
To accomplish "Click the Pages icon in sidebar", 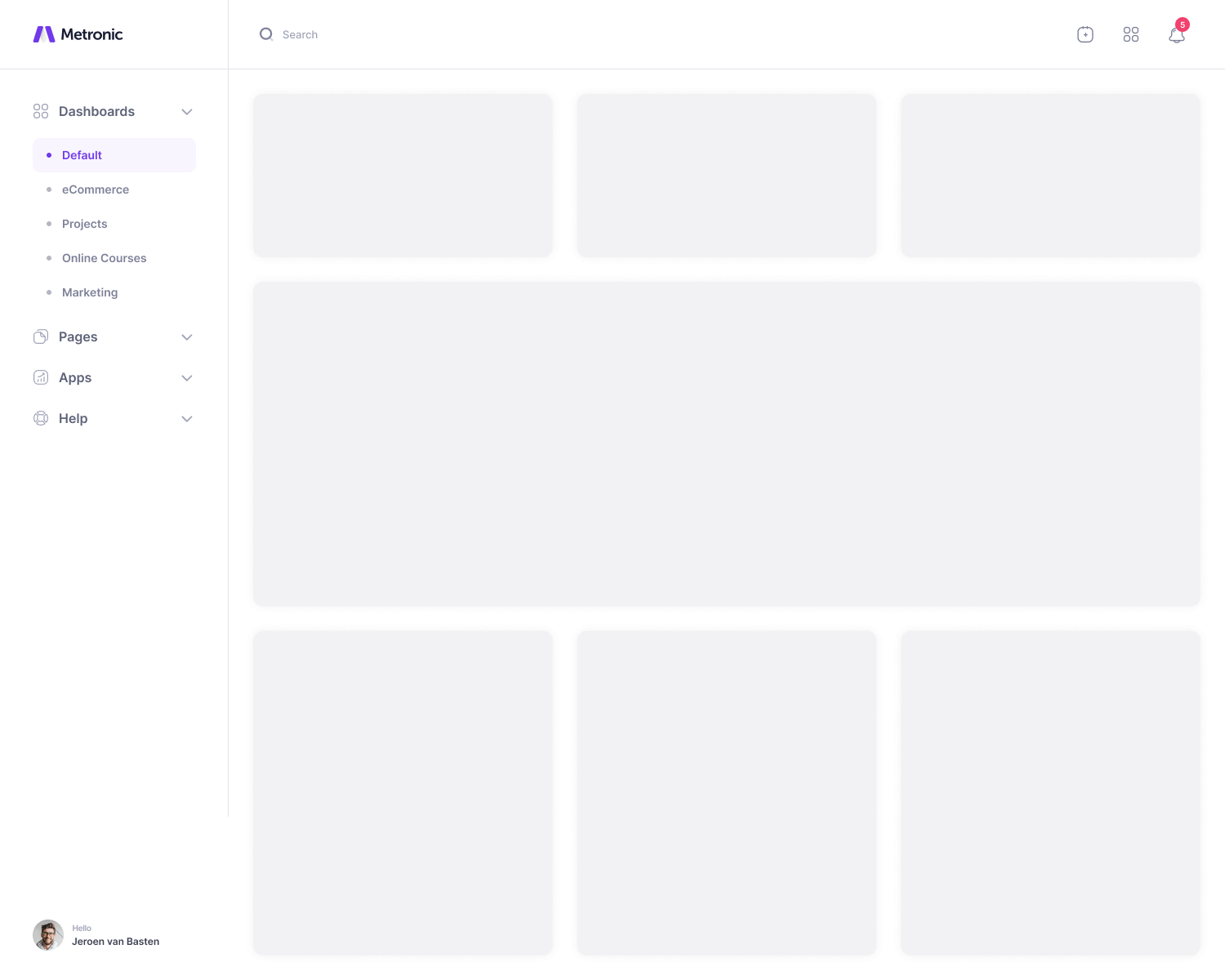I will point(41,336).
